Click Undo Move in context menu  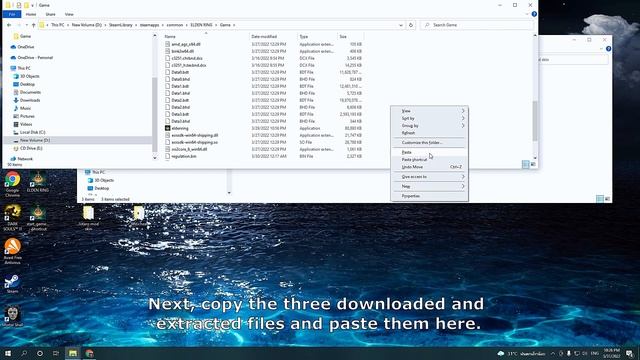(x=429, y=167)
